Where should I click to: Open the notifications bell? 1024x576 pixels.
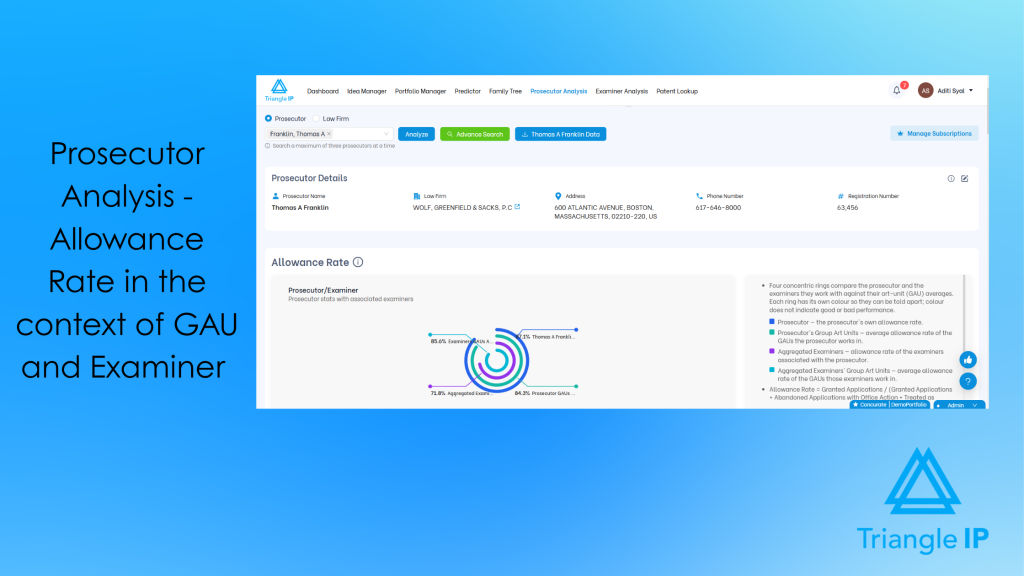click(897, 91)
